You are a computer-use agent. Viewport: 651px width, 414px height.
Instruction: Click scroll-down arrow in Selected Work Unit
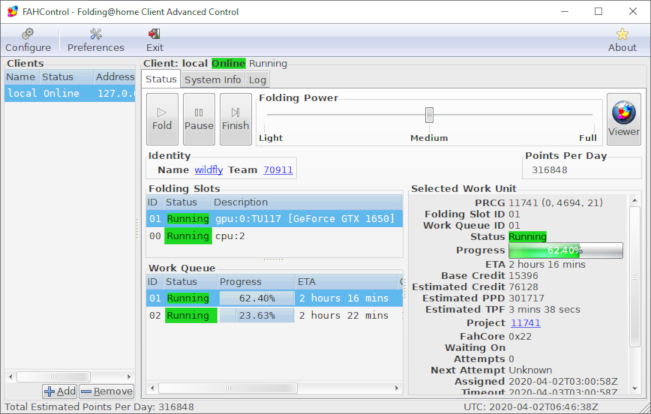[x=634, y=389]
